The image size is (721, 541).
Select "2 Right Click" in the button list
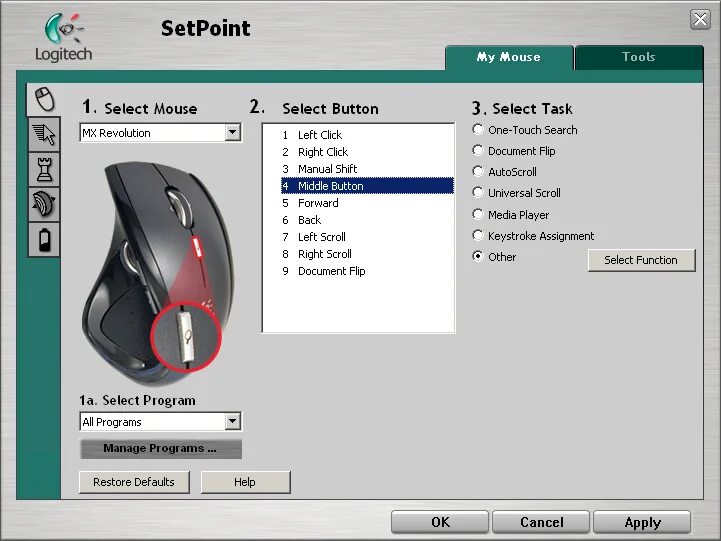pyautogui.click(x=367, y=152)
